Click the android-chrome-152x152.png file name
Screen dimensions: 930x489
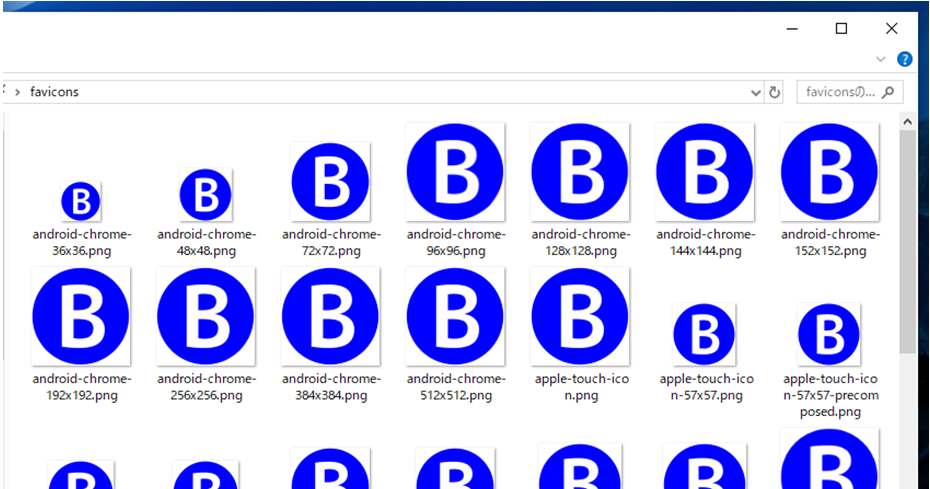click(x=830, y=243)
